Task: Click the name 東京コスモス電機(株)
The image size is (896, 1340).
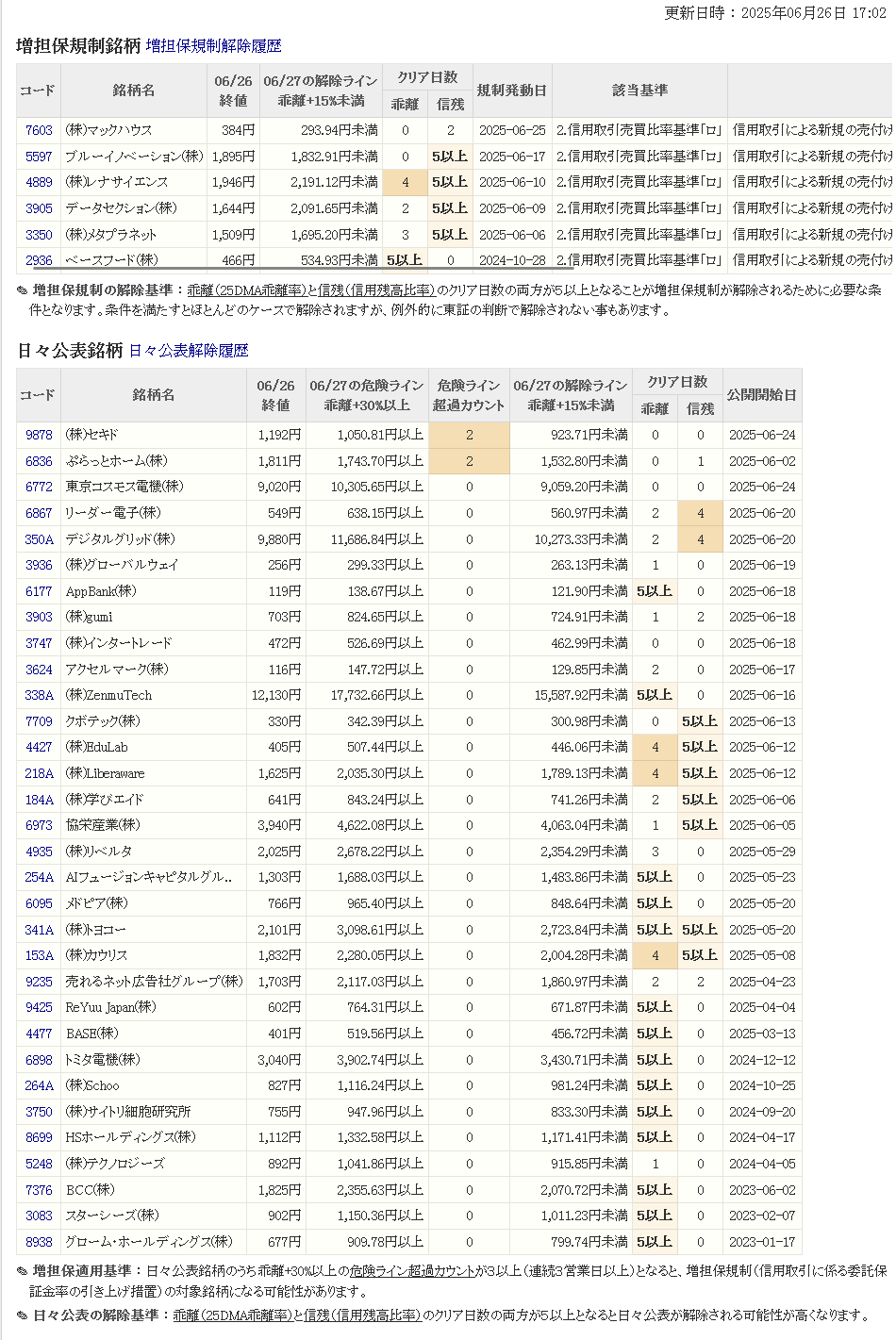Action: click(x=124, y=487)
